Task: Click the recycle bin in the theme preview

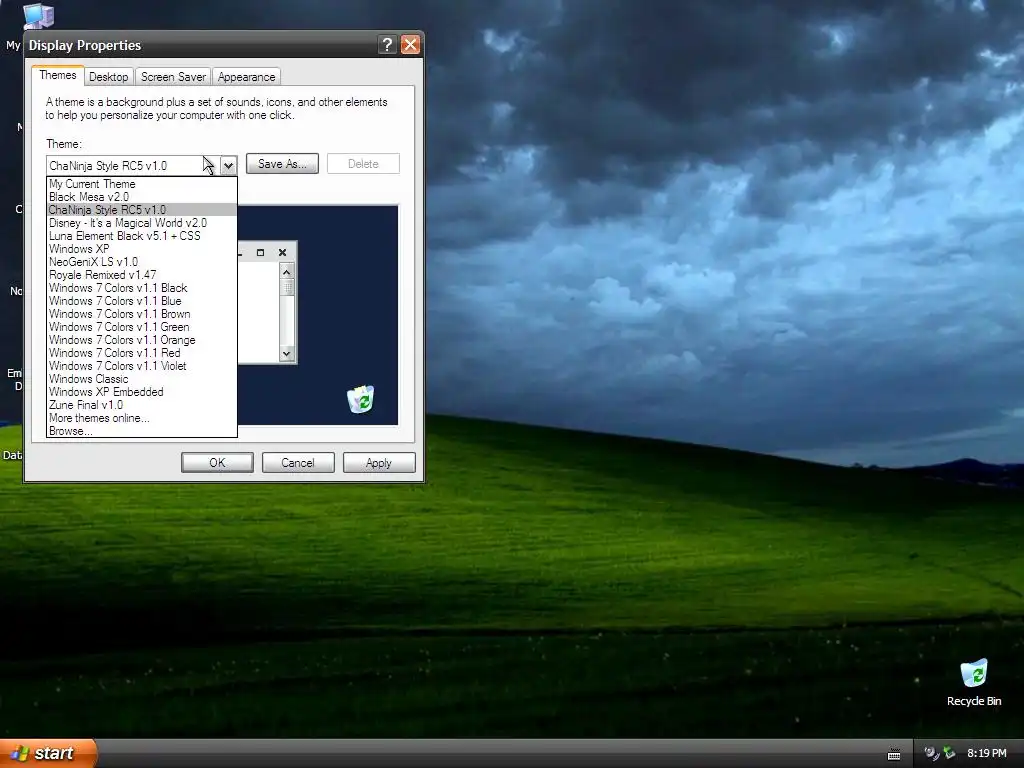Action: [360, 399]
